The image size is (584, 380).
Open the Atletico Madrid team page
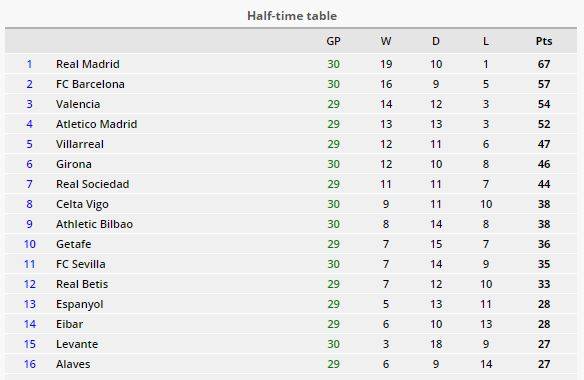[96, 124]
